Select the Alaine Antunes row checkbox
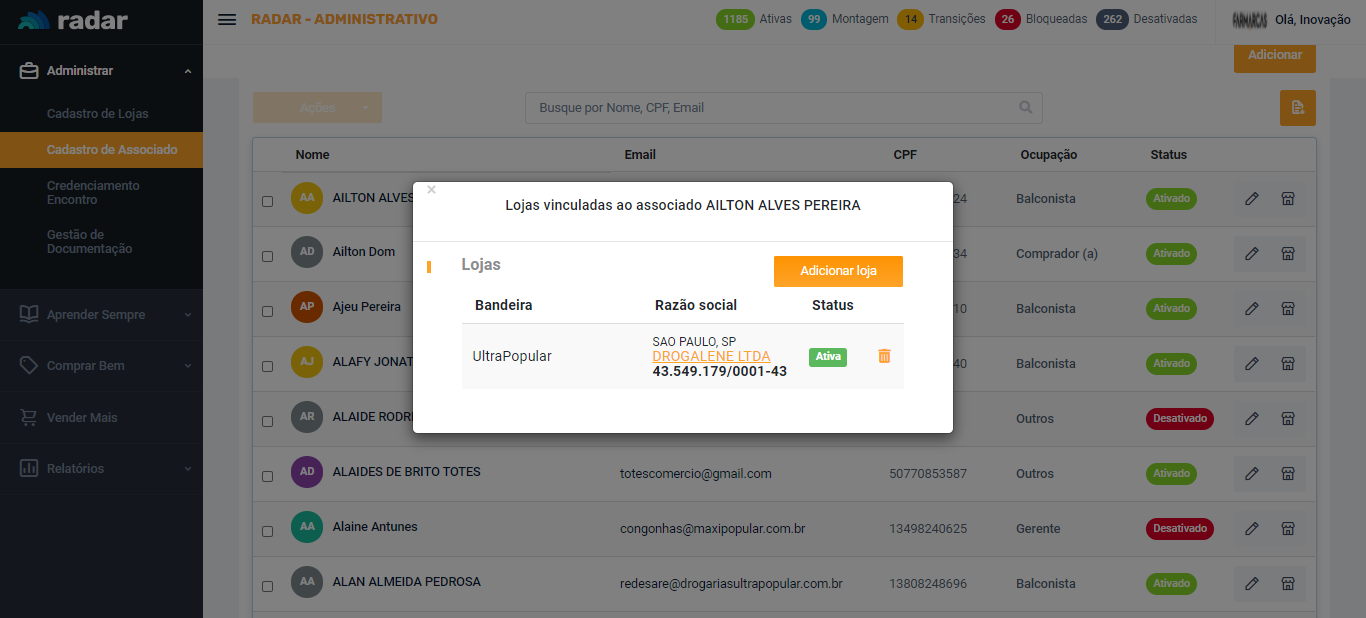This screenshot has width=1366, height=618. point(267,531)
